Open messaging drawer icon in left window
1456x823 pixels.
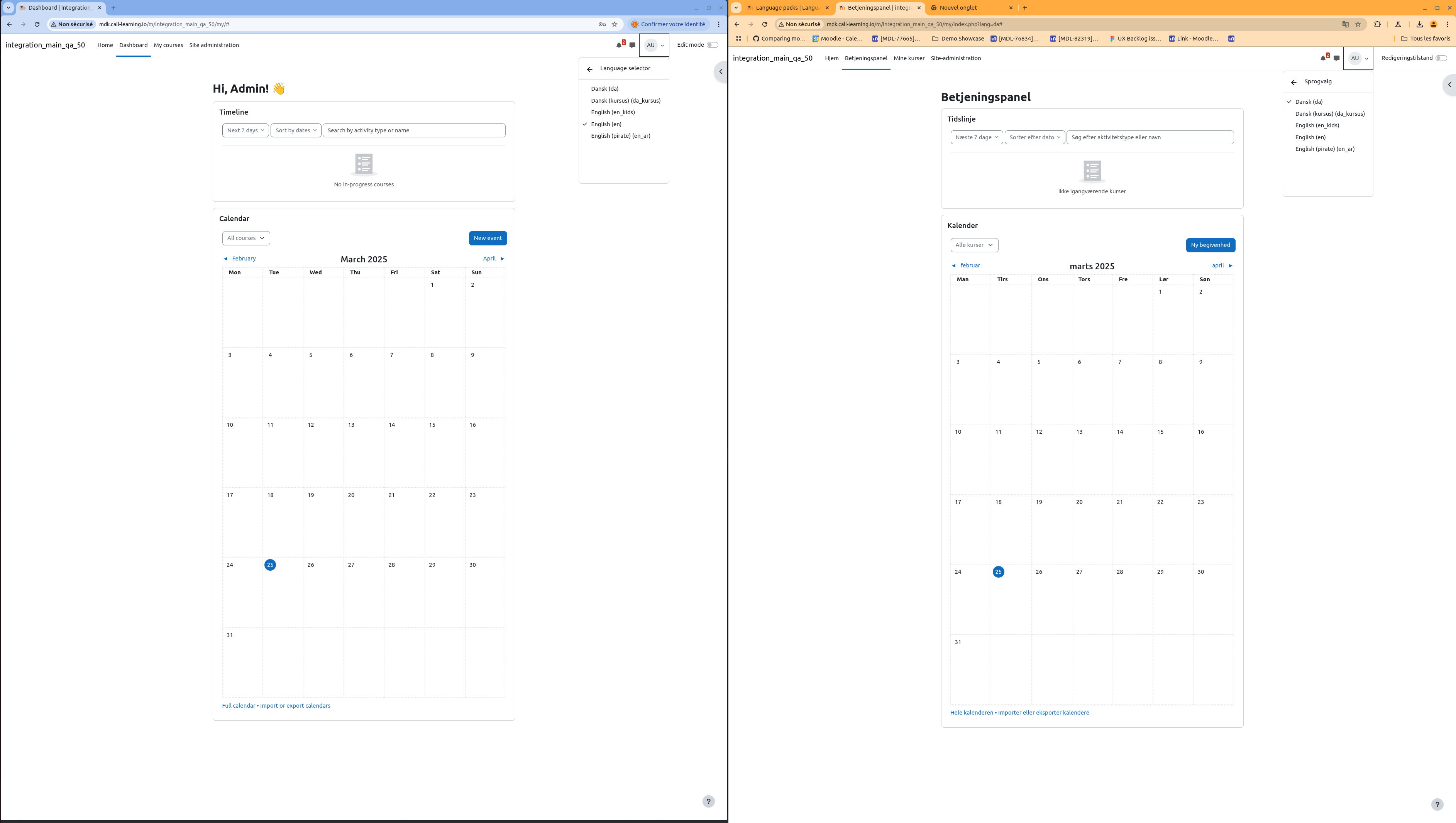[x=632, y=45]
